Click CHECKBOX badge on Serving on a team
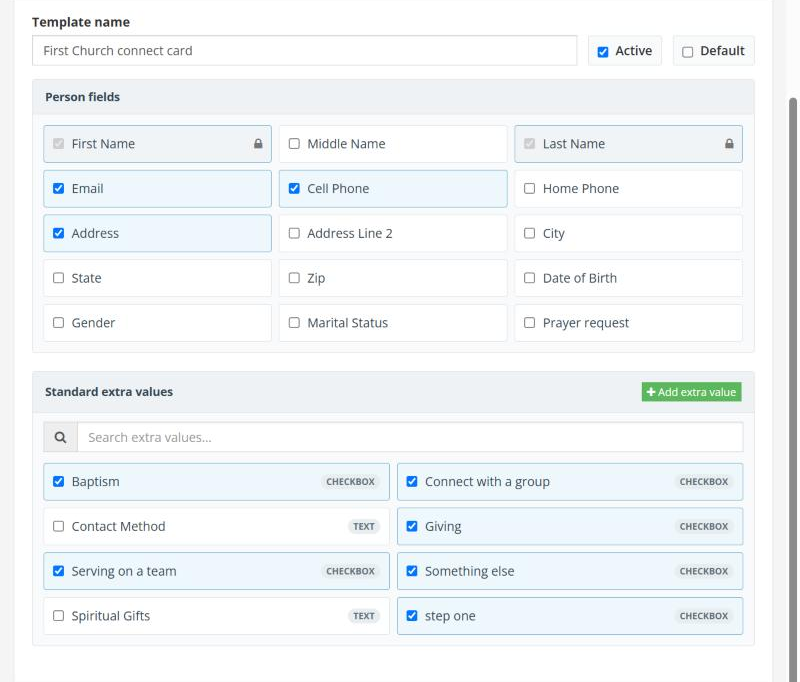 pyautogui.click(x=351, y=571)
